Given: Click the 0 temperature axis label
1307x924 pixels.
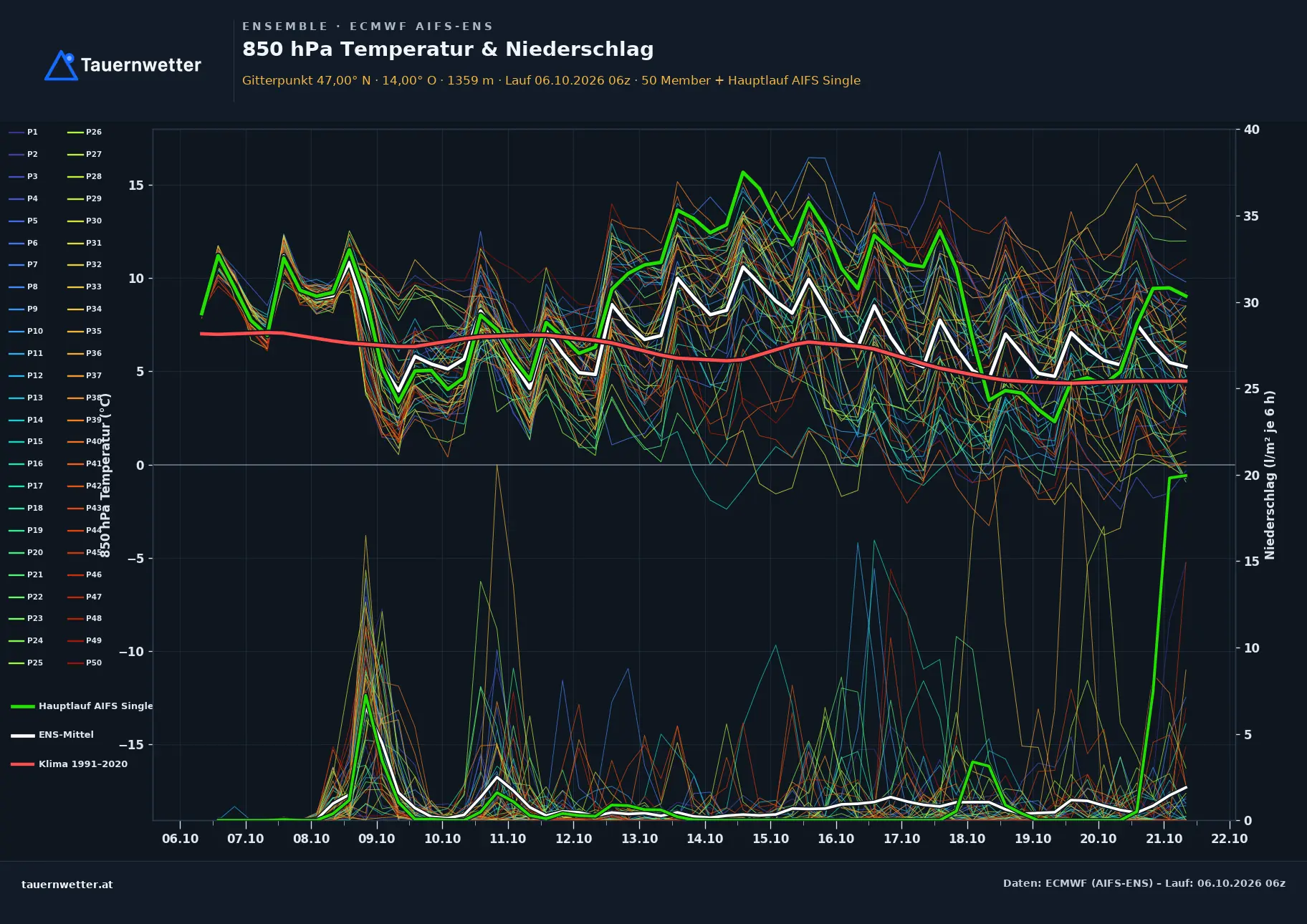Looking at the screenshot, I should click(x=140, y=465).
